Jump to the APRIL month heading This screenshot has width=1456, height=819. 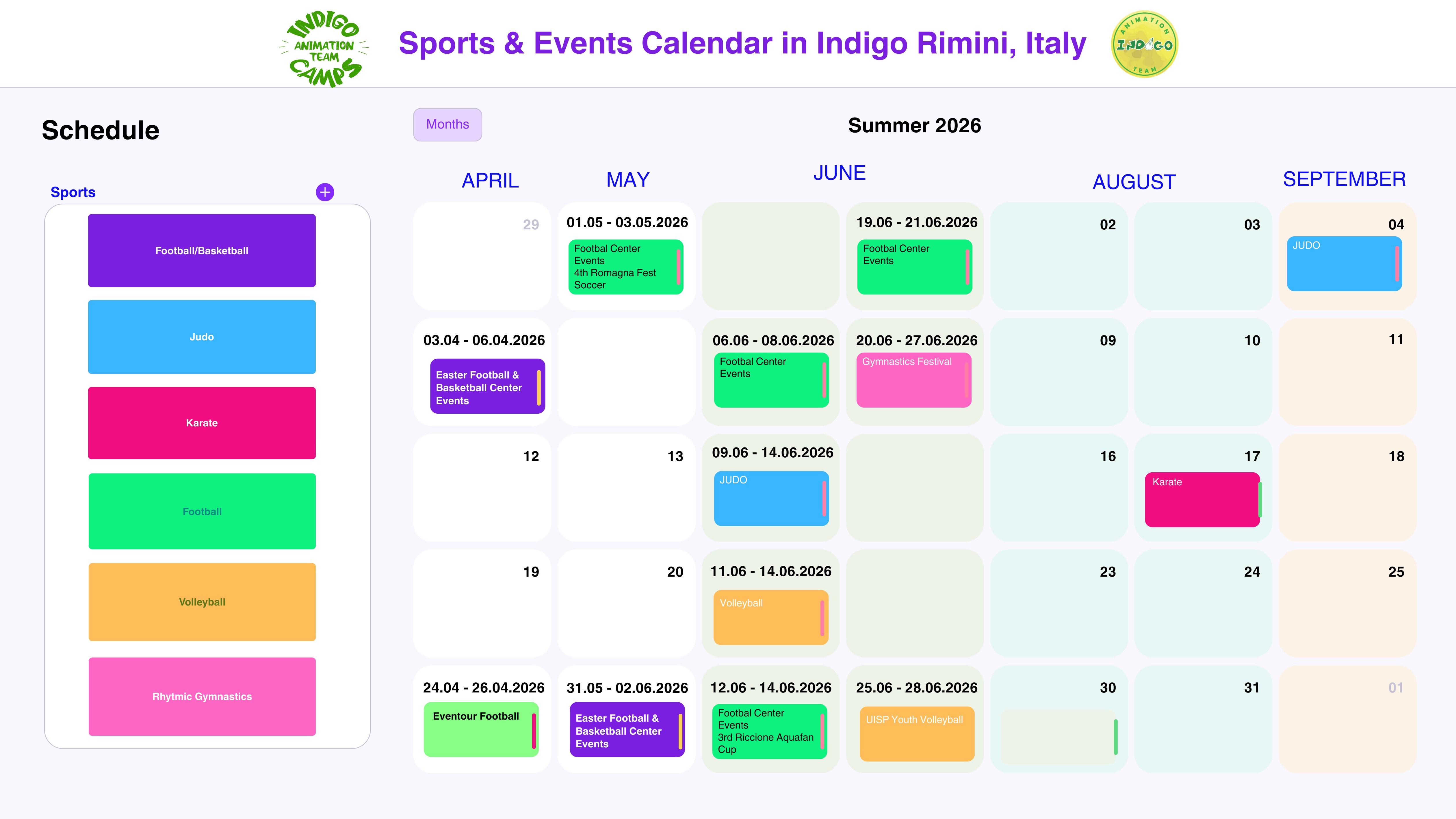click(490, 181)
